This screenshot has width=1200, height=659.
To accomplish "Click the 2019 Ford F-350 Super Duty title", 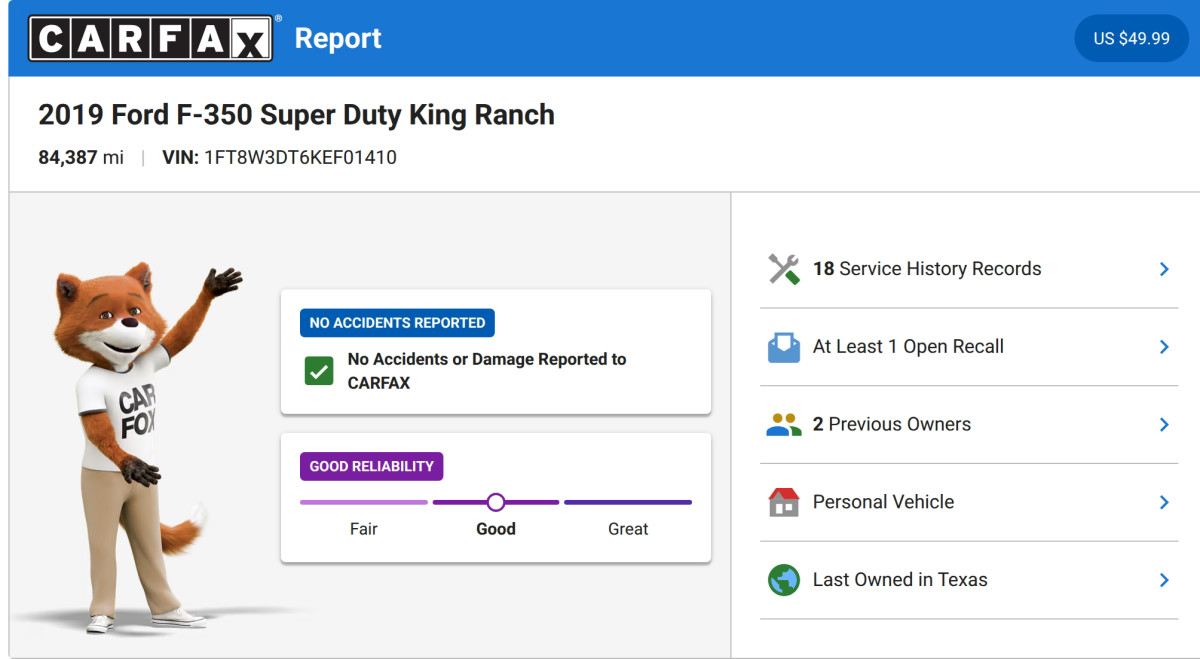I will pos(296,115).
